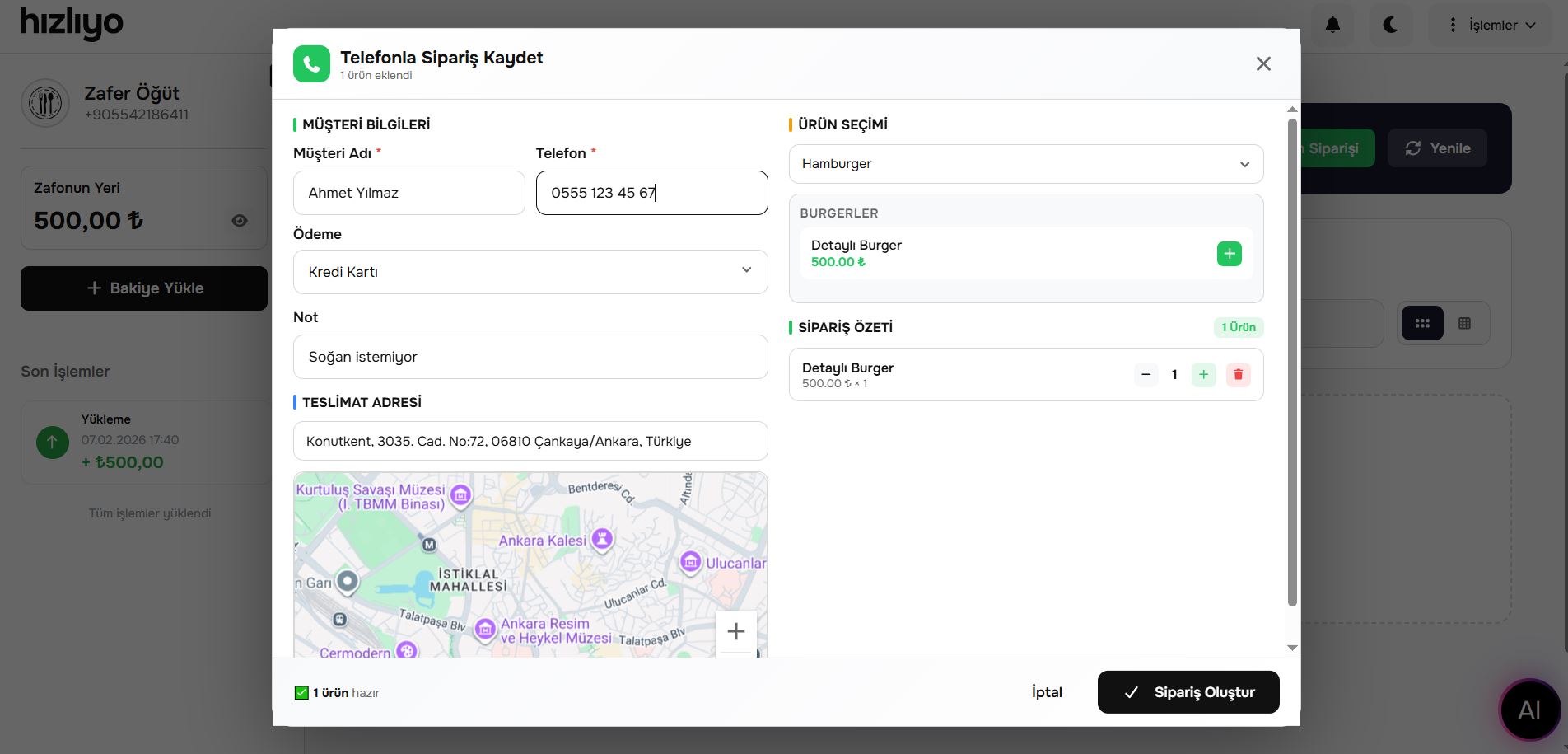Open the AI assistant bubble

click(x=1529, y=710)
